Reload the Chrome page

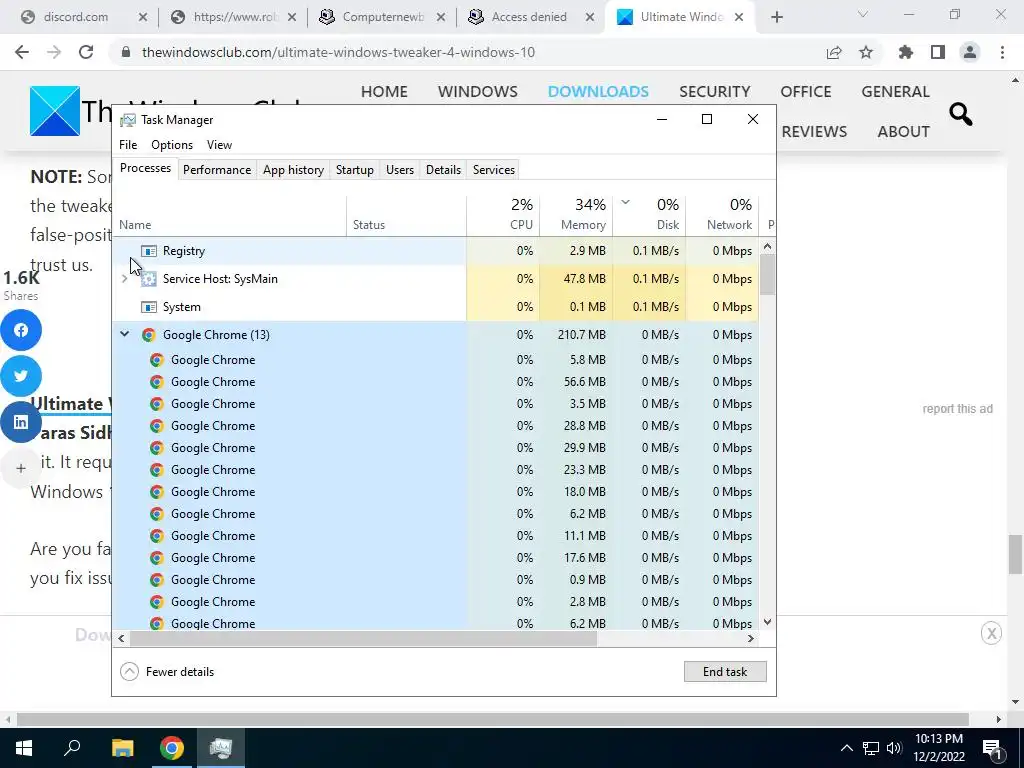86,52
